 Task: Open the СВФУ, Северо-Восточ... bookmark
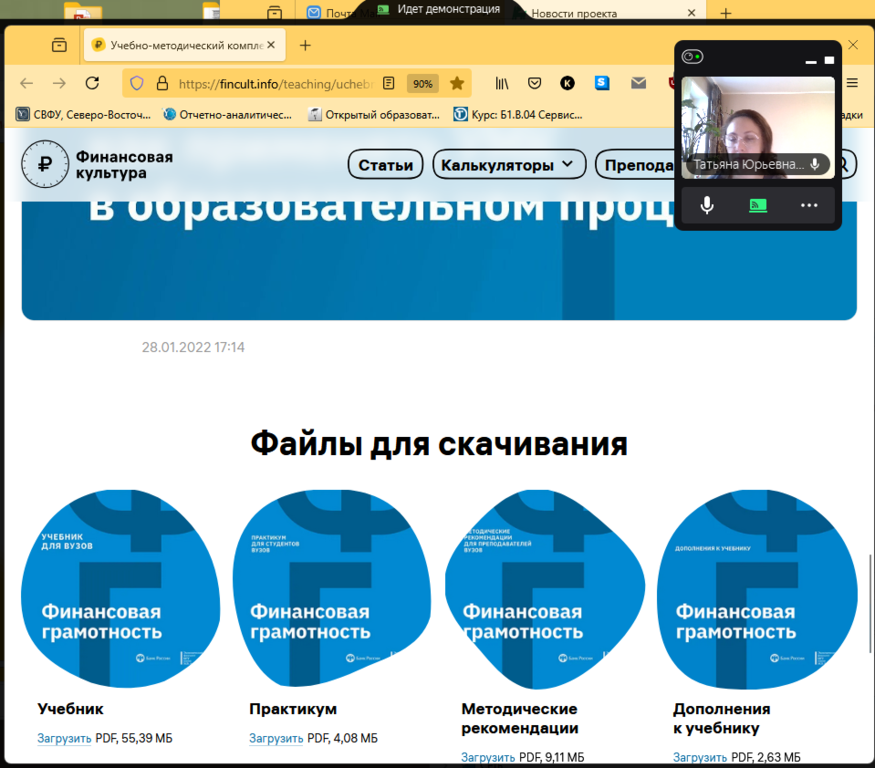[83, 114]
